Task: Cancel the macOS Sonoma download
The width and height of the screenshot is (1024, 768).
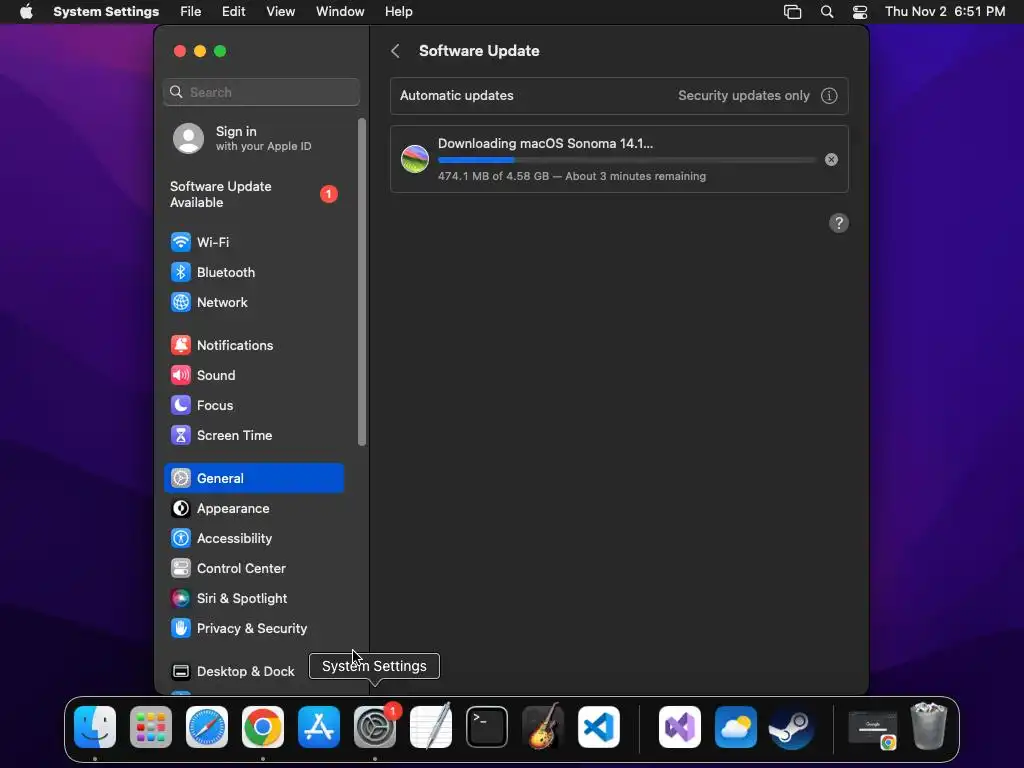Action: [x=831, y=159]
